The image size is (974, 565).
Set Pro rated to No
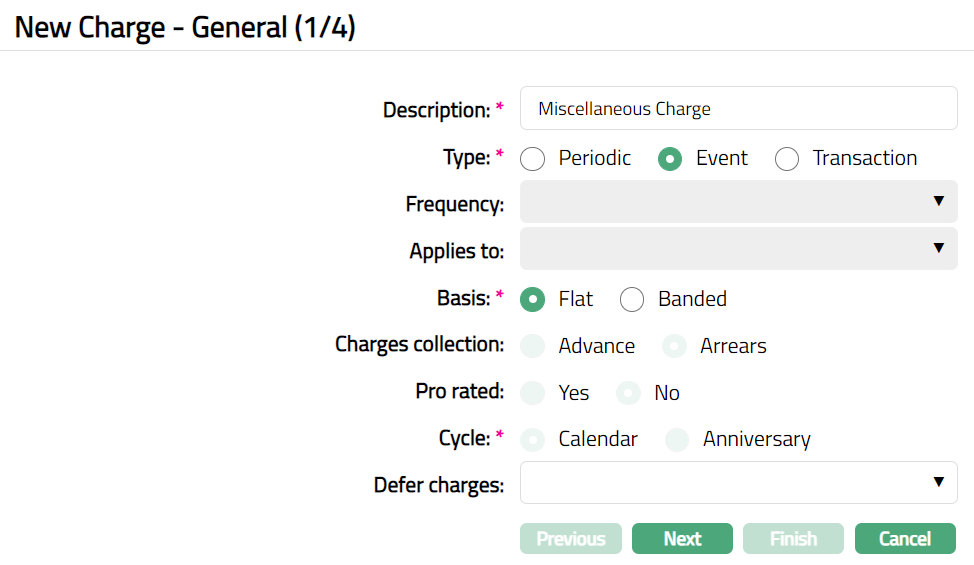(628, 393)
